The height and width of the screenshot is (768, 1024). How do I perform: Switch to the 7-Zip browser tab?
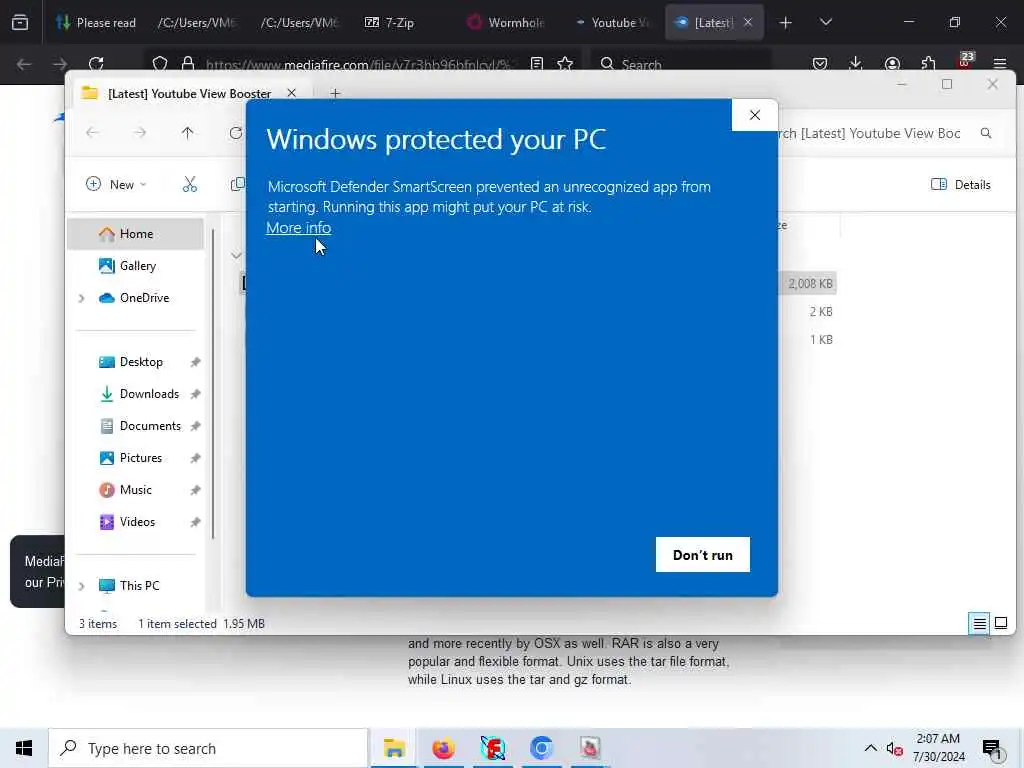(390, 22)
